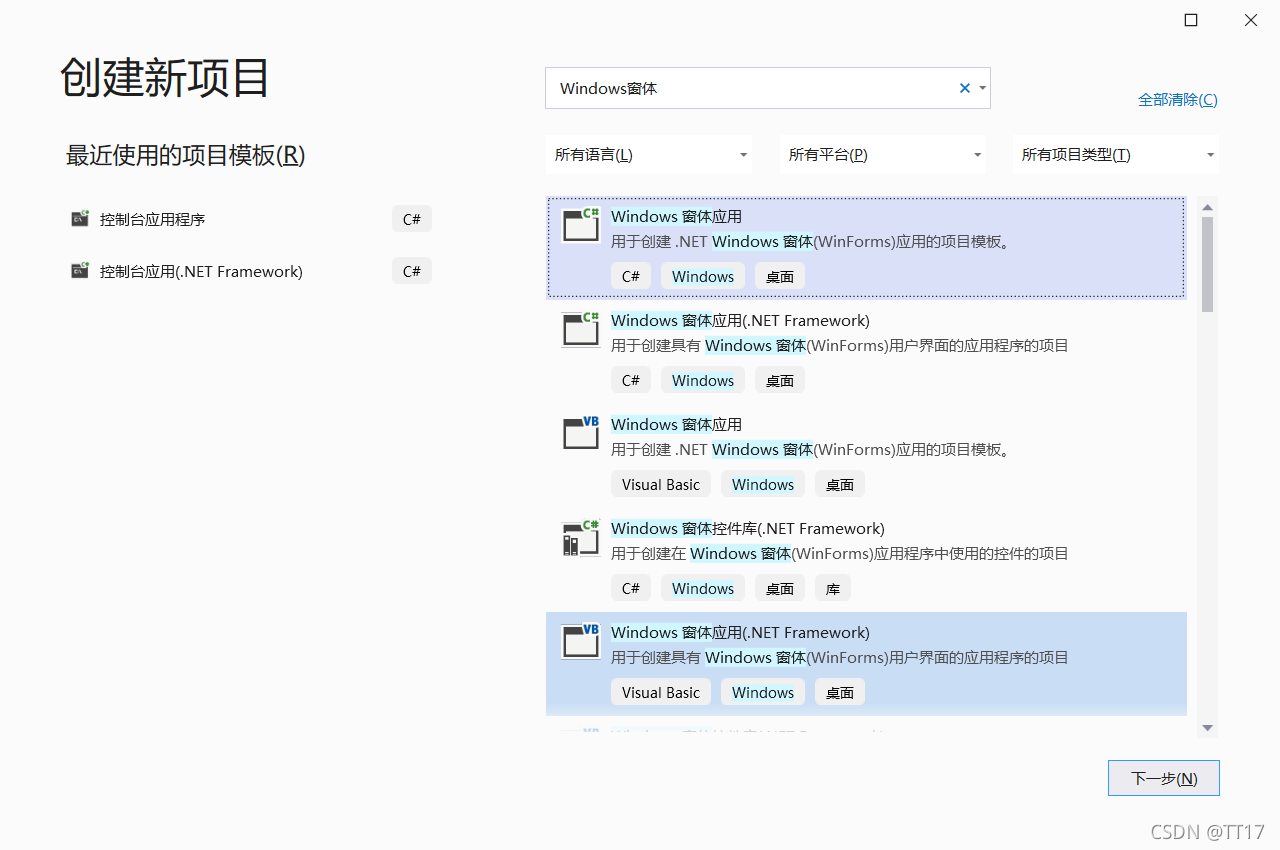Click scroll up arrow of template list
Image resolution: width=1280 pixels, height=850 pixels.
[x=1208, y=207]
